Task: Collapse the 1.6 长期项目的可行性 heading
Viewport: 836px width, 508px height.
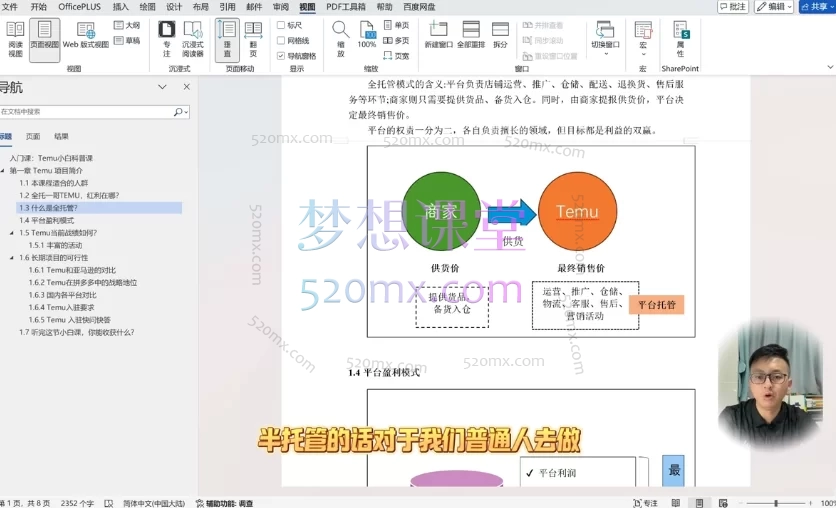Action: [x=12, y=258]
